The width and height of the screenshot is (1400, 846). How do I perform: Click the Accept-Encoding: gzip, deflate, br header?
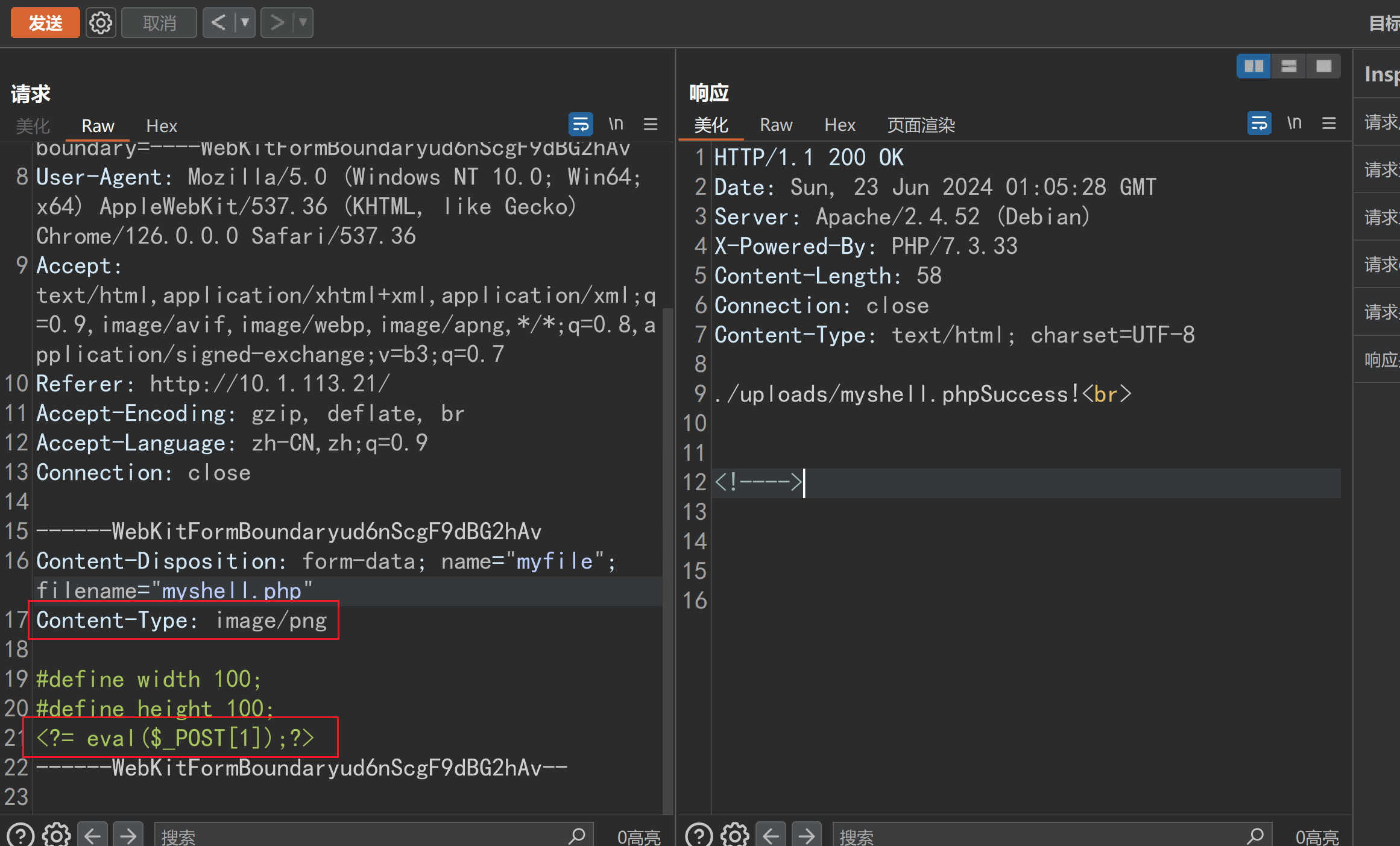250,414
